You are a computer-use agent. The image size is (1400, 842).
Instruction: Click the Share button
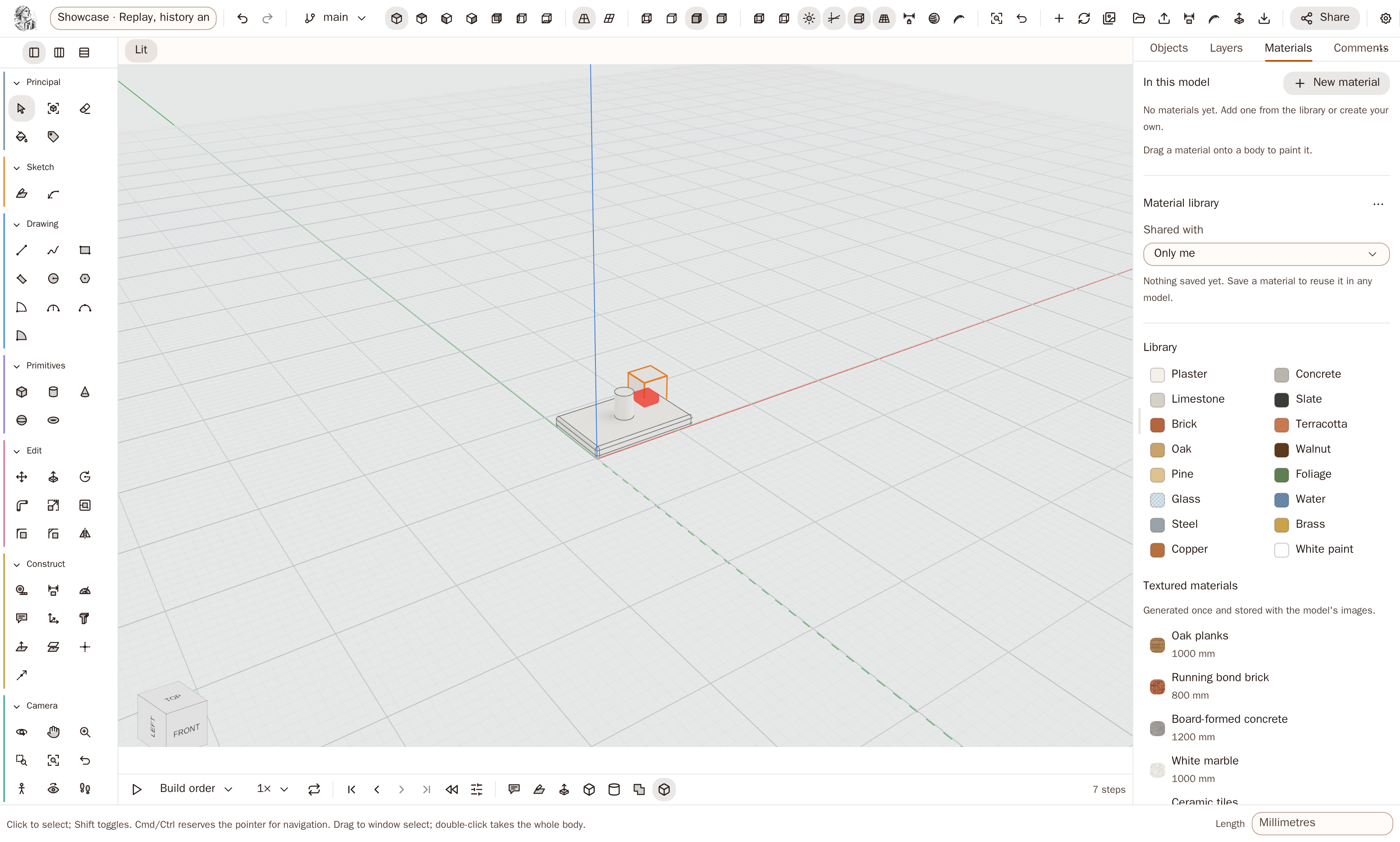tap(1325, 18)
